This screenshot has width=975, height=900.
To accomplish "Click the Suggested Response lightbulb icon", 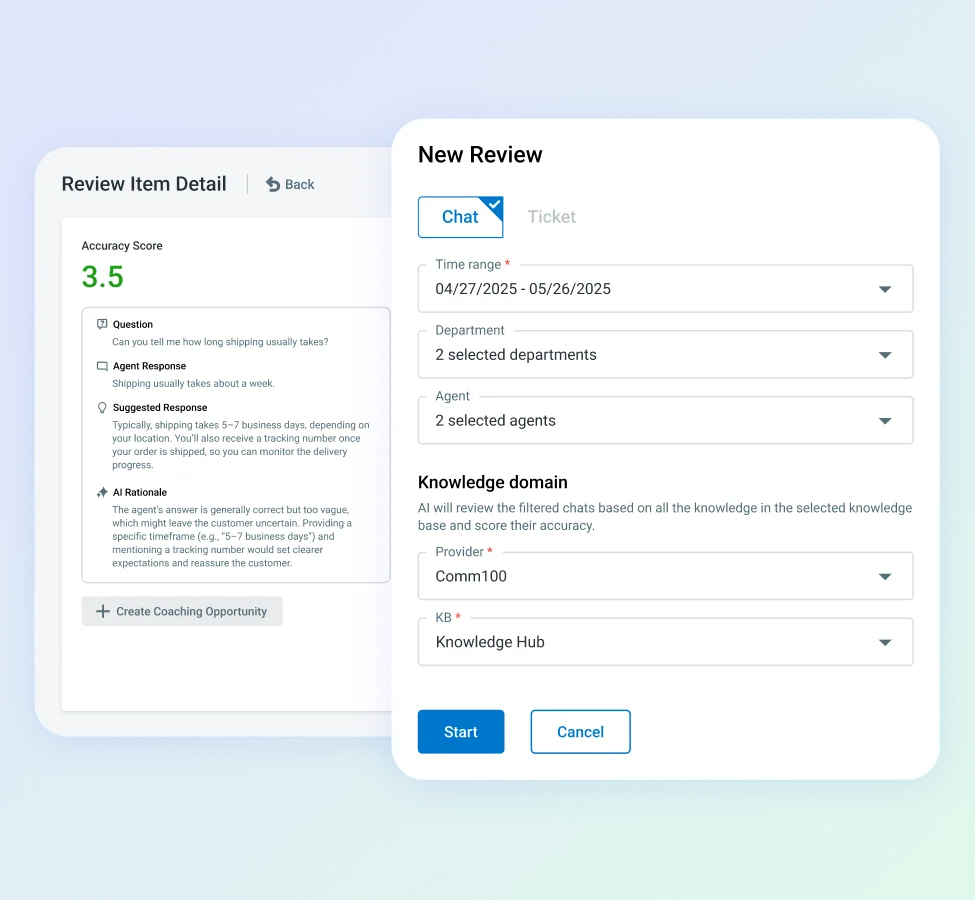I will click(102, 408).
